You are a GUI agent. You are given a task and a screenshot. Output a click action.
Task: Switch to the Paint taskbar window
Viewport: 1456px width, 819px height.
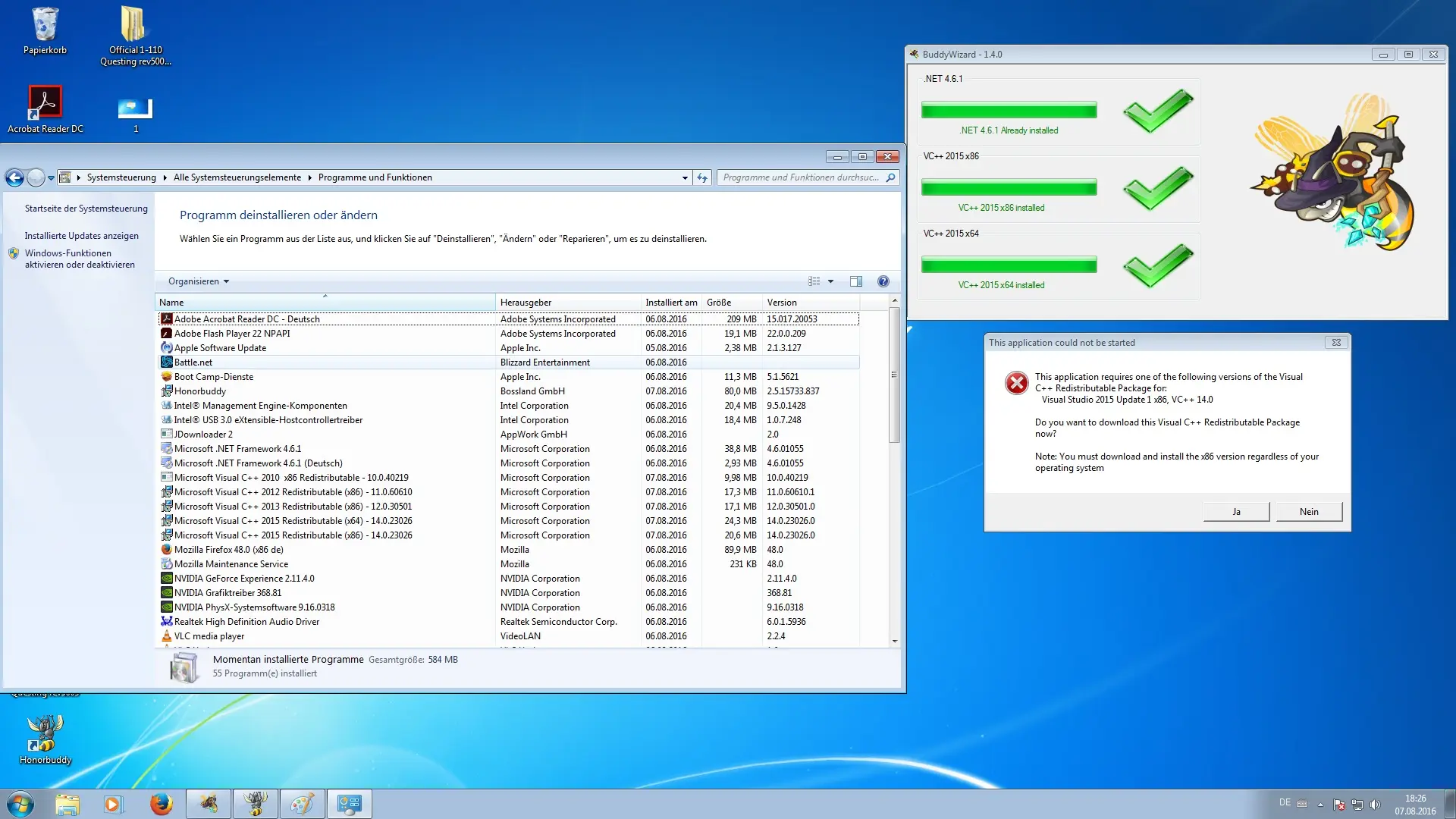tap(302, 804)
